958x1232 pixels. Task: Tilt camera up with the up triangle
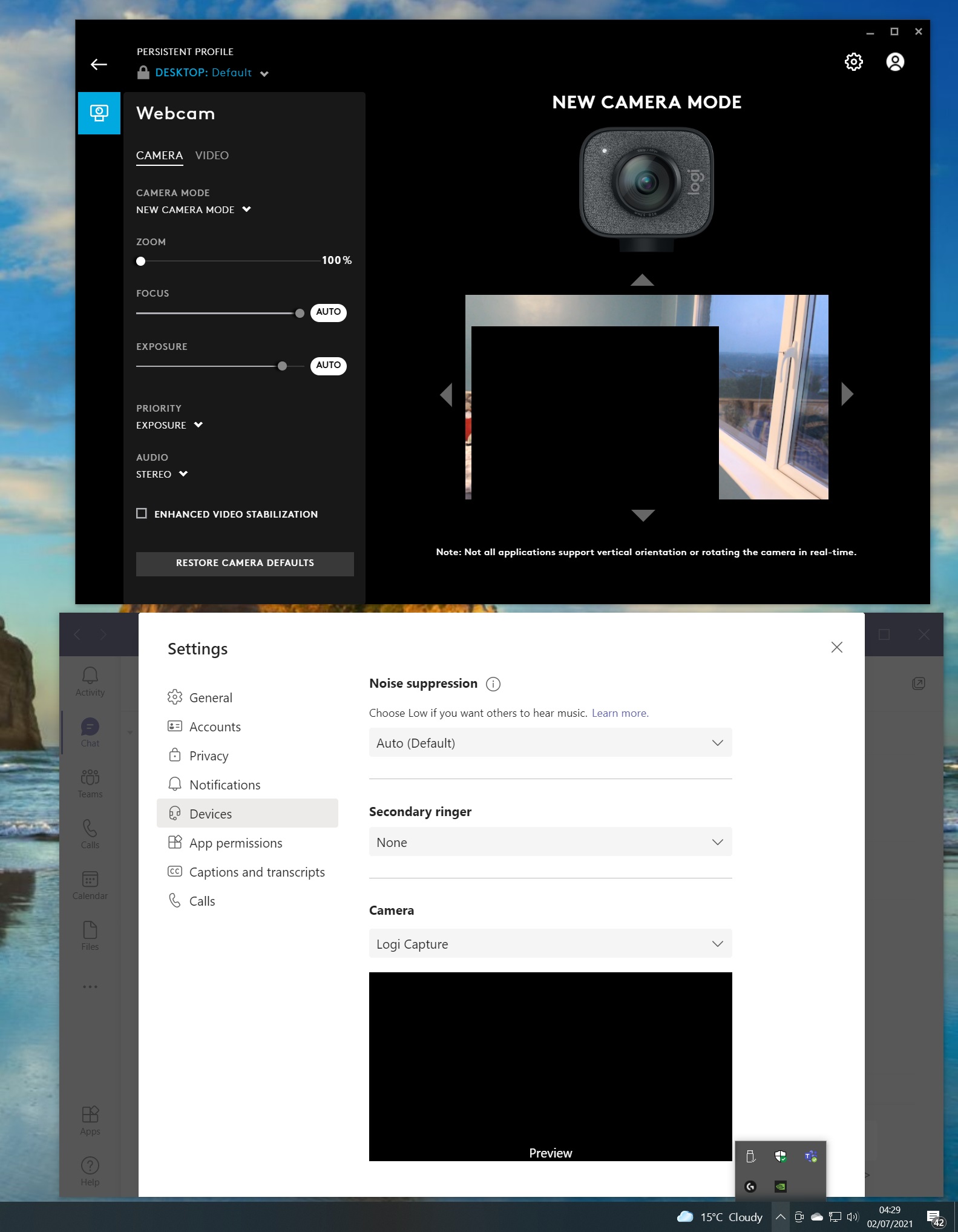642,280
